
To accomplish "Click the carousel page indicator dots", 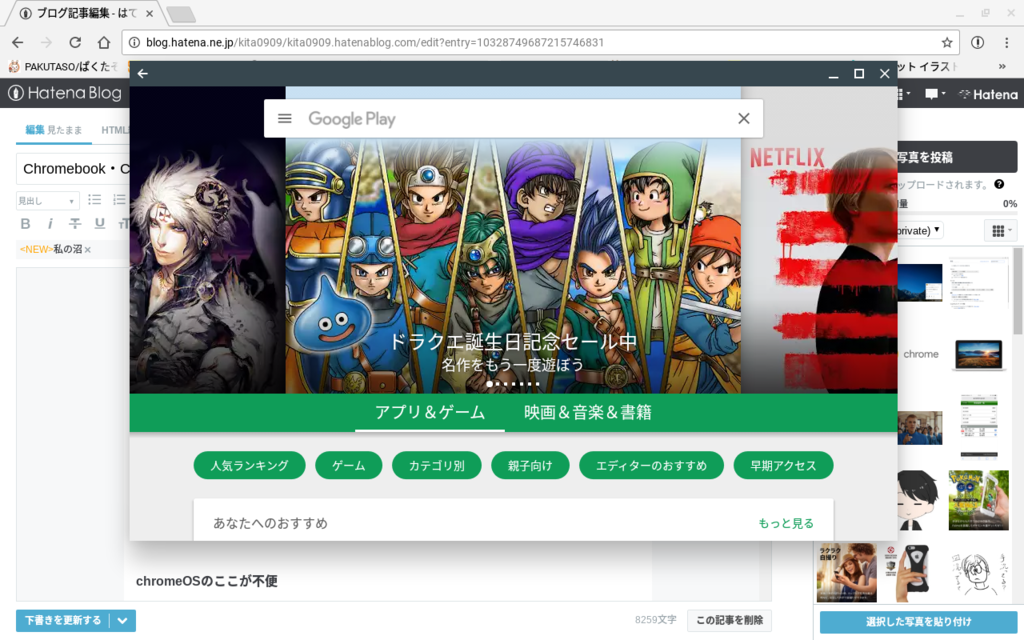I will point(513,384).
